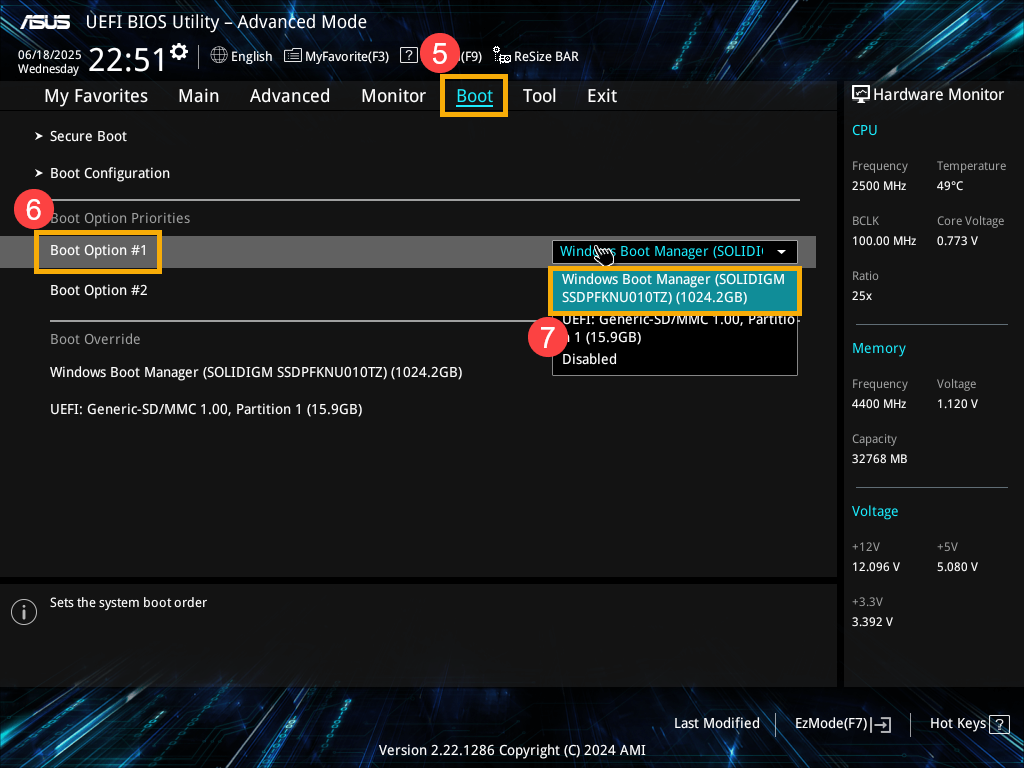Change the language from English

pyautogui.click(x=251, y=56)
